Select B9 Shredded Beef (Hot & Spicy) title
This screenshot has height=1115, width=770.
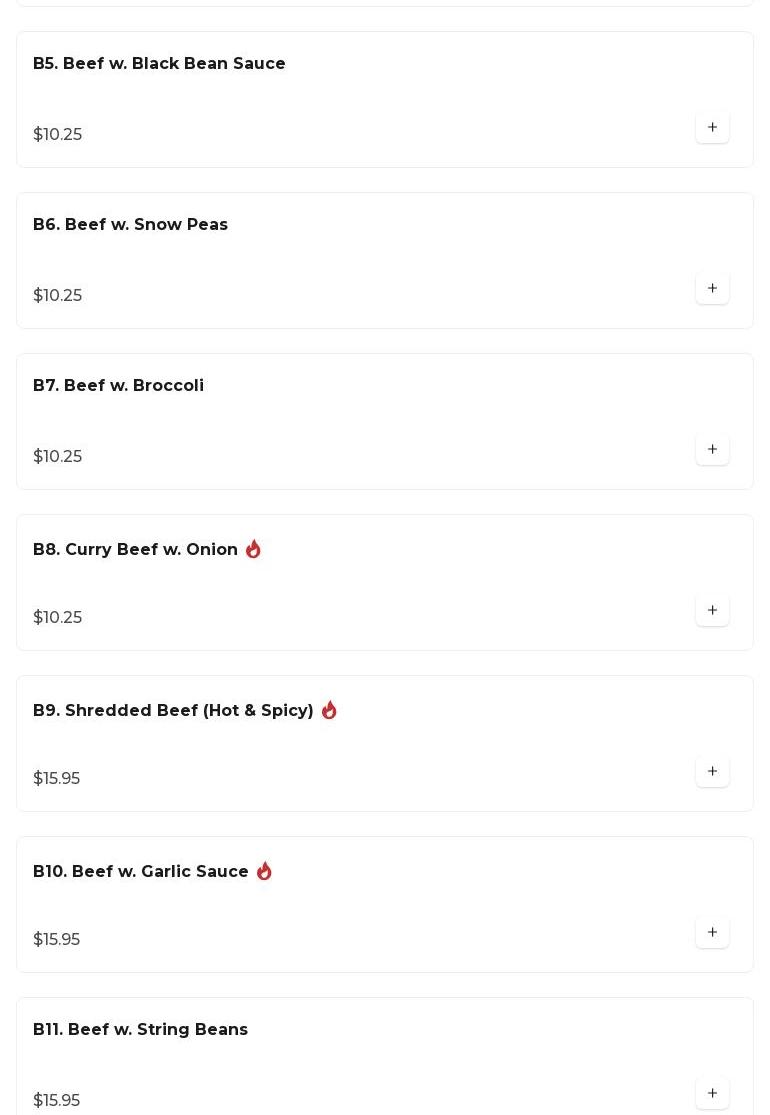pyautogui.click(x=173, y=711)
